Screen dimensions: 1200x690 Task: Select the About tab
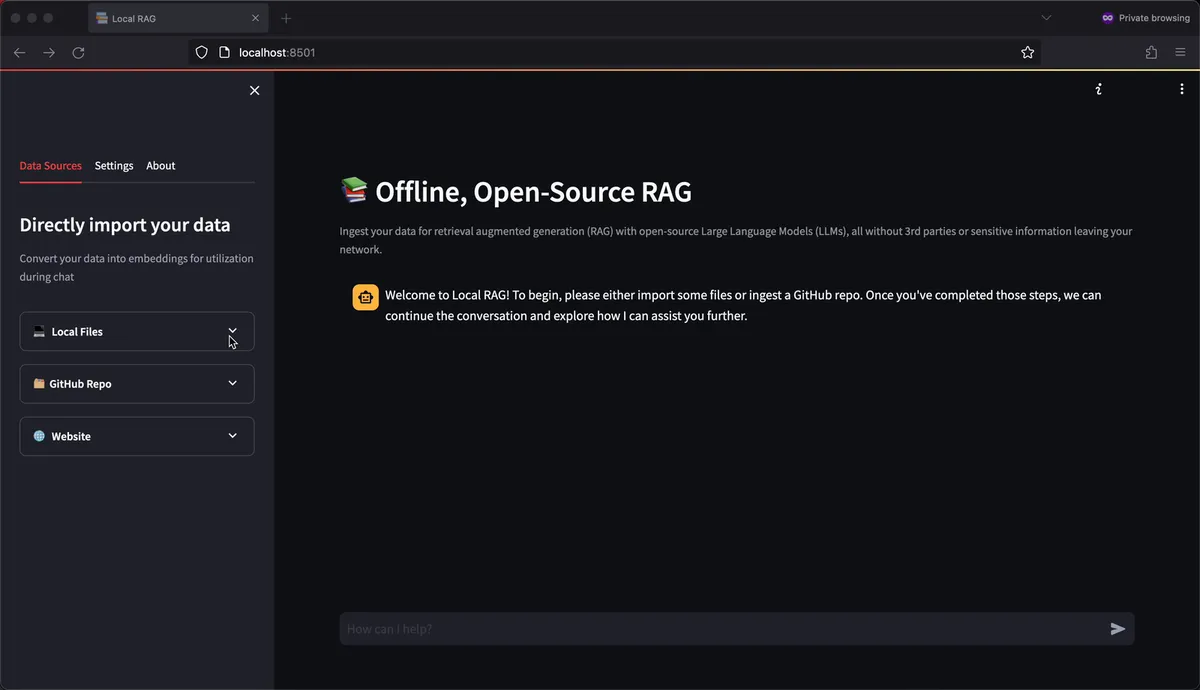(161, 166)
